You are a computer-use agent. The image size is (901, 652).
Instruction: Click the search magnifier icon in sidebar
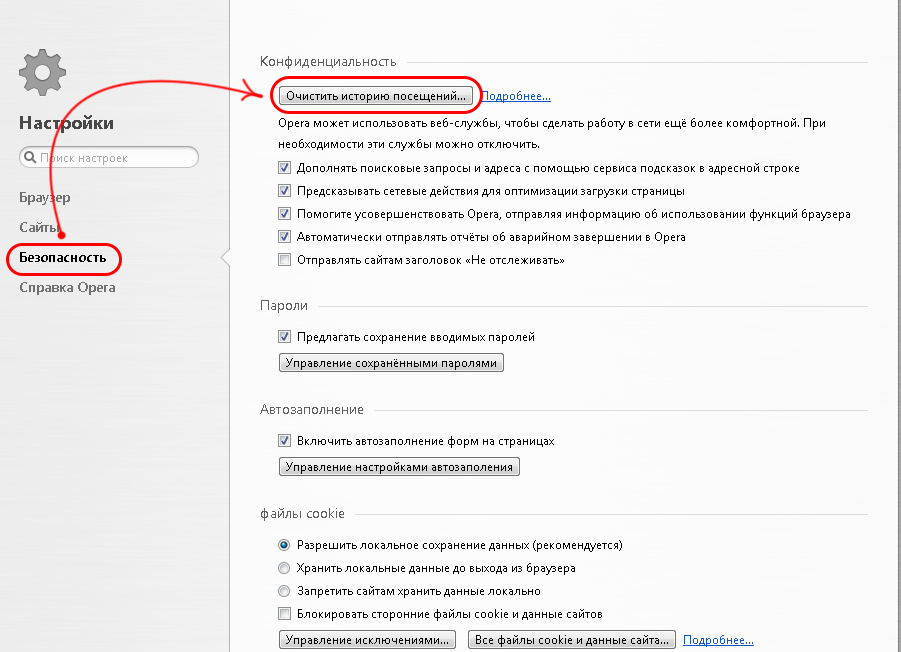point(30,157)
